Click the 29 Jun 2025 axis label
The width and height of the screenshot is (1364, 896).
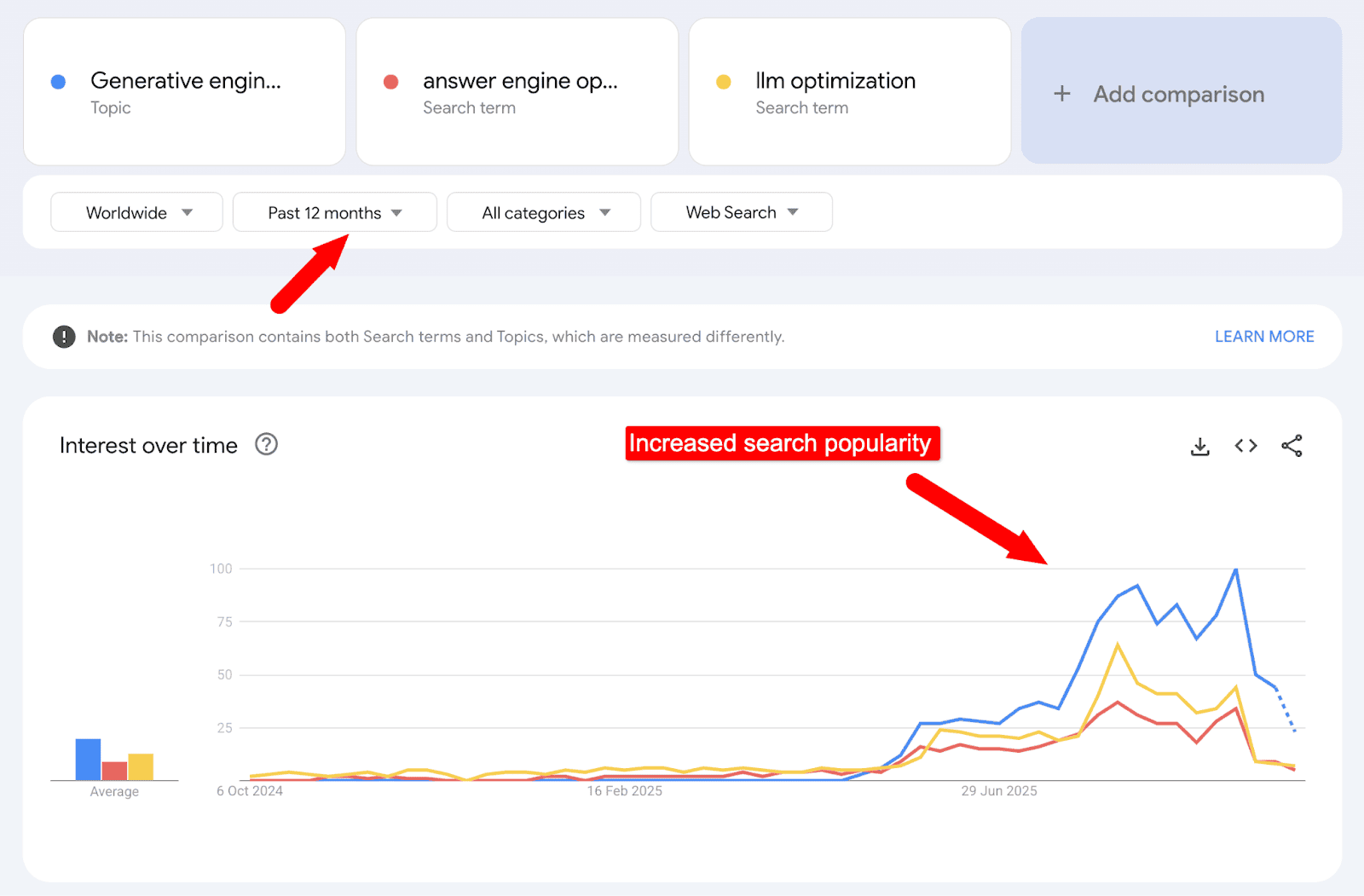tap(999, 791)
